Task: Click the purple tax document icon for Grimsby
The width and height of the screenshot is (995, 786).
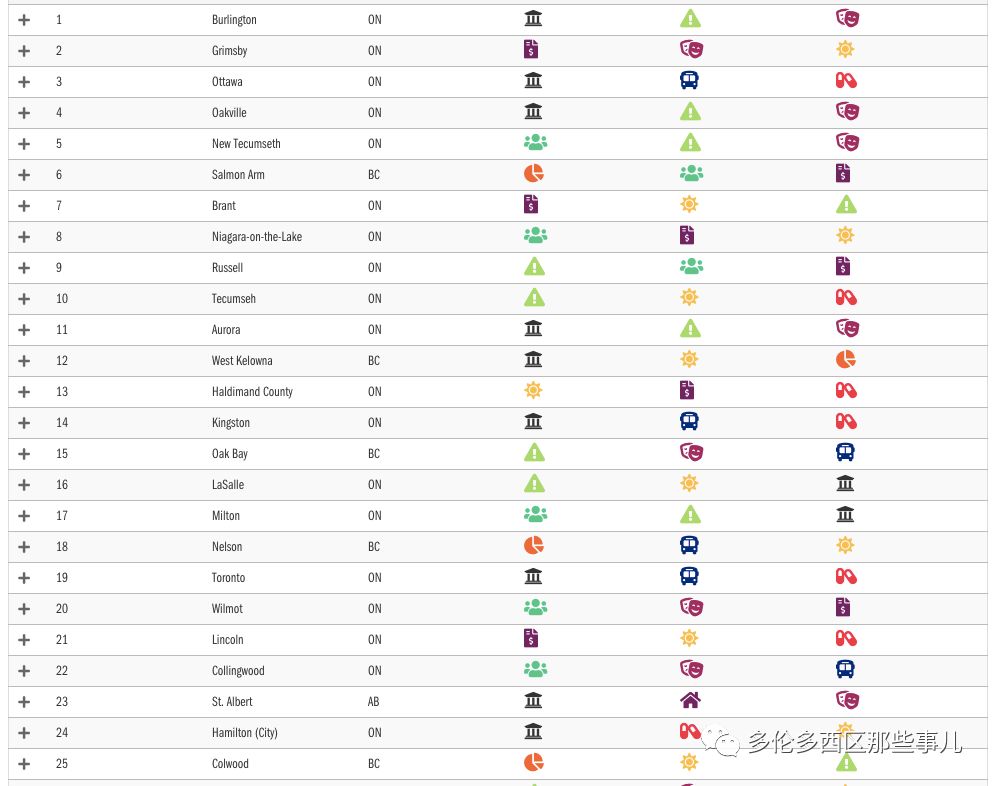Action: click(531, 49)
